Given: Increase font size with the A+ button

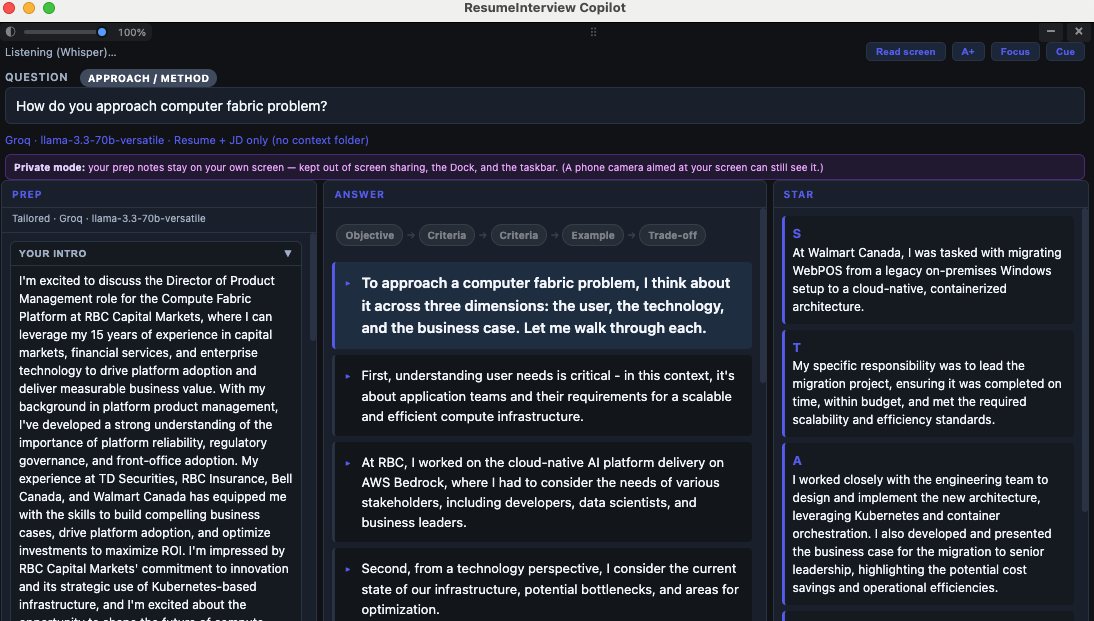Looking at the screenshot, I should click(968, 52).
